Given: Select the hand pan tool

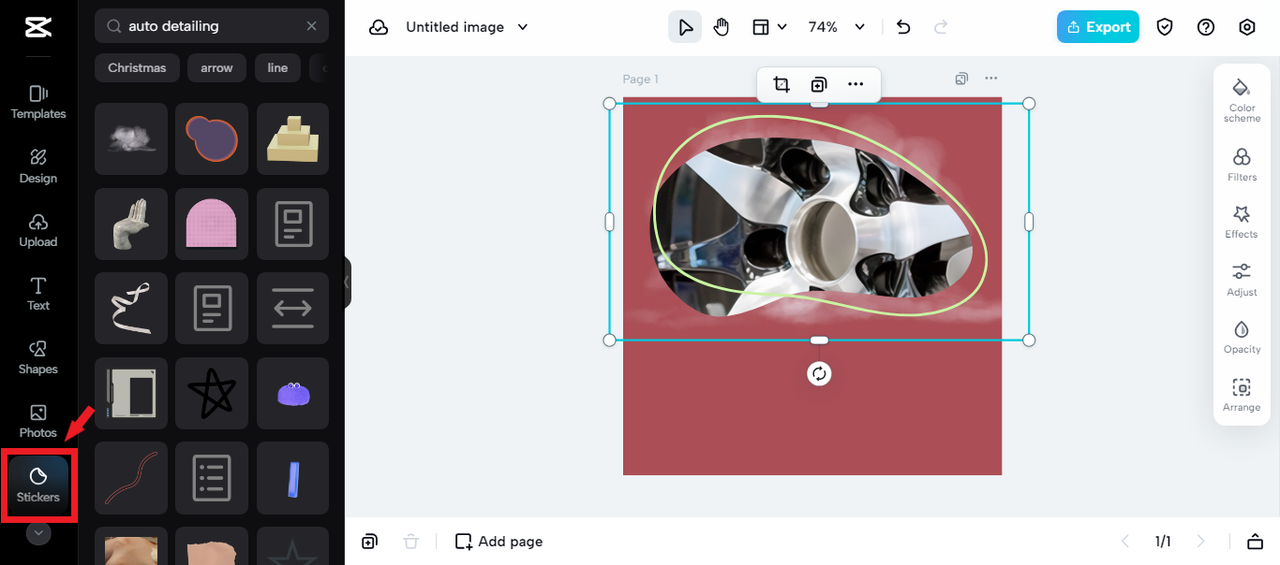Looking at the screenshot, I should pos(722,27).
